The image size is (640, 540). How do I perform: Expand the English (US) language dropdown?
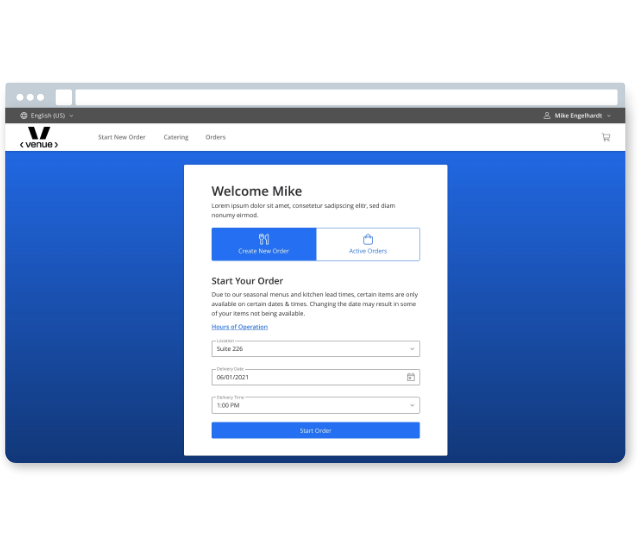coord(48,116)
